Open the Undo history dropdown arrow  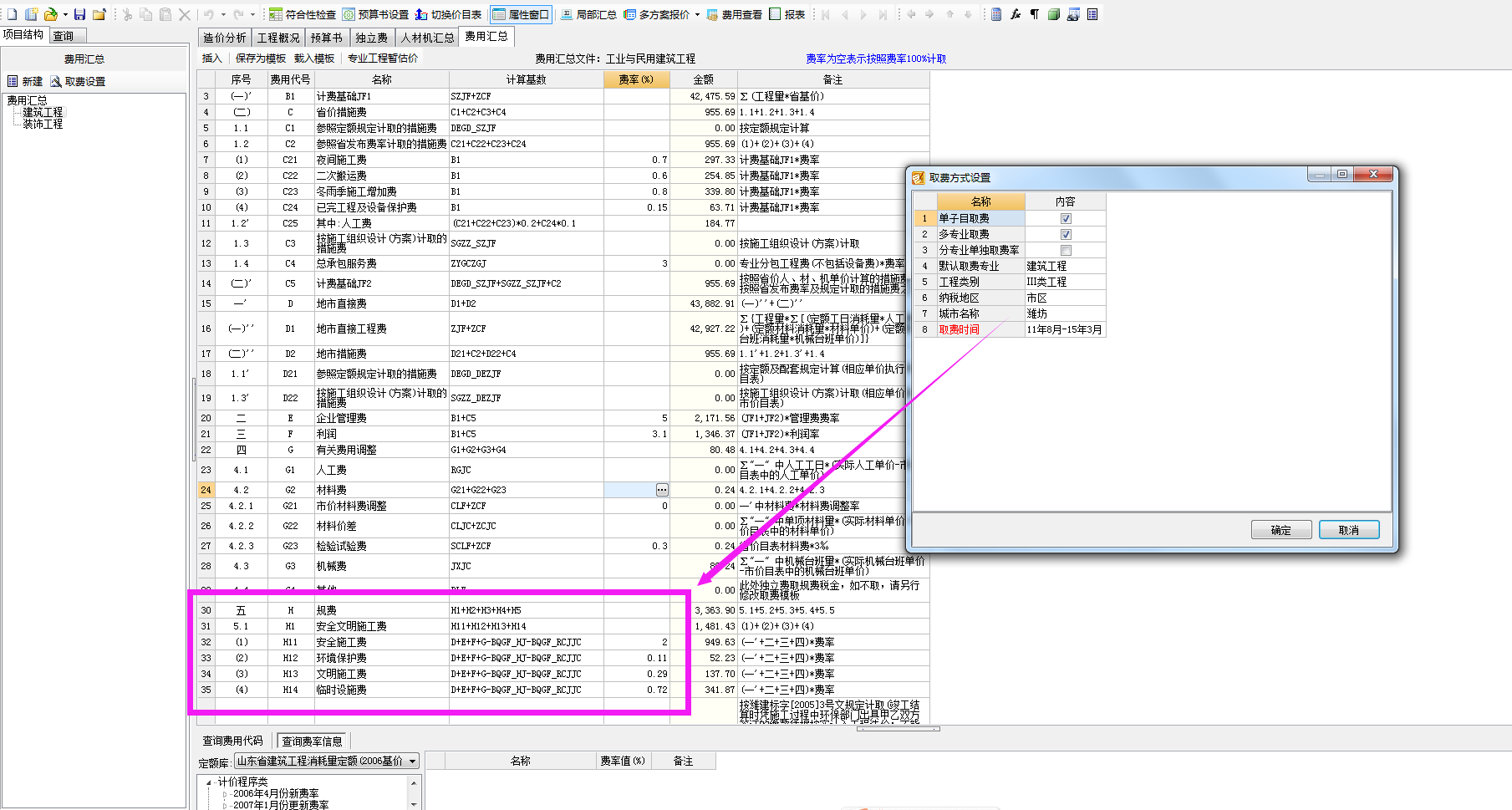[x=222, y=14]
